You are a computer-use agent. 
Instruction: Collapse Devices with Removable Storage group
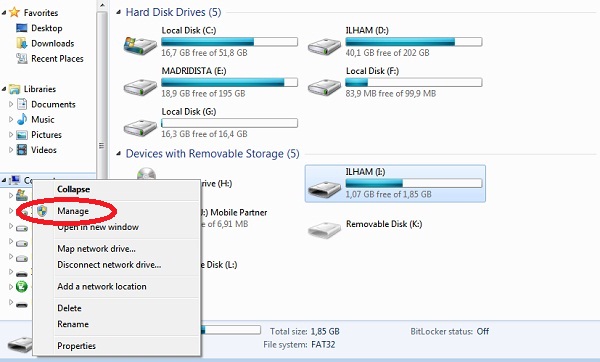[x=119, y=154]
